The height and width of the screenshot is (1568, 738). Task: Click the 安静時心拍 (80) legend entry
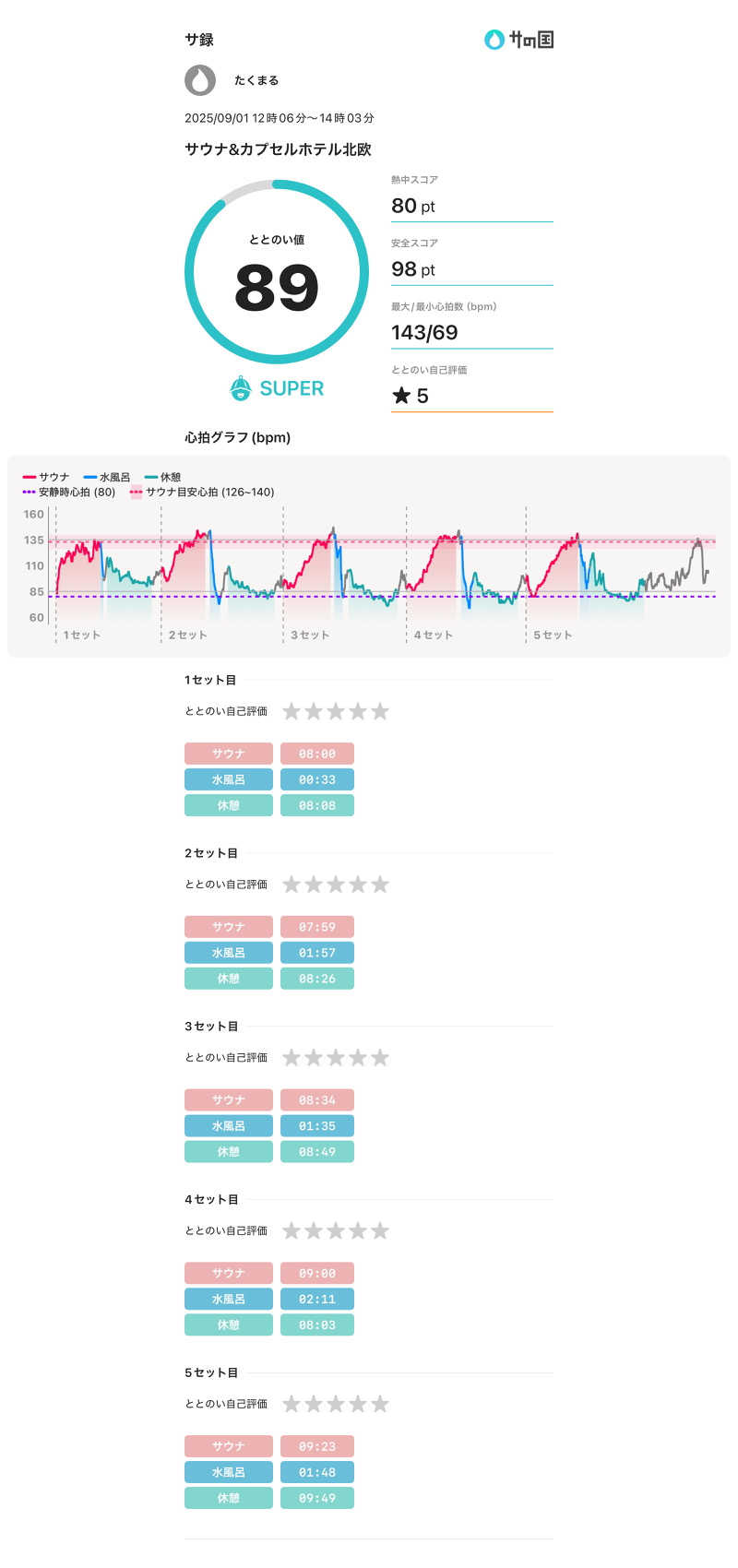[70, 493]
